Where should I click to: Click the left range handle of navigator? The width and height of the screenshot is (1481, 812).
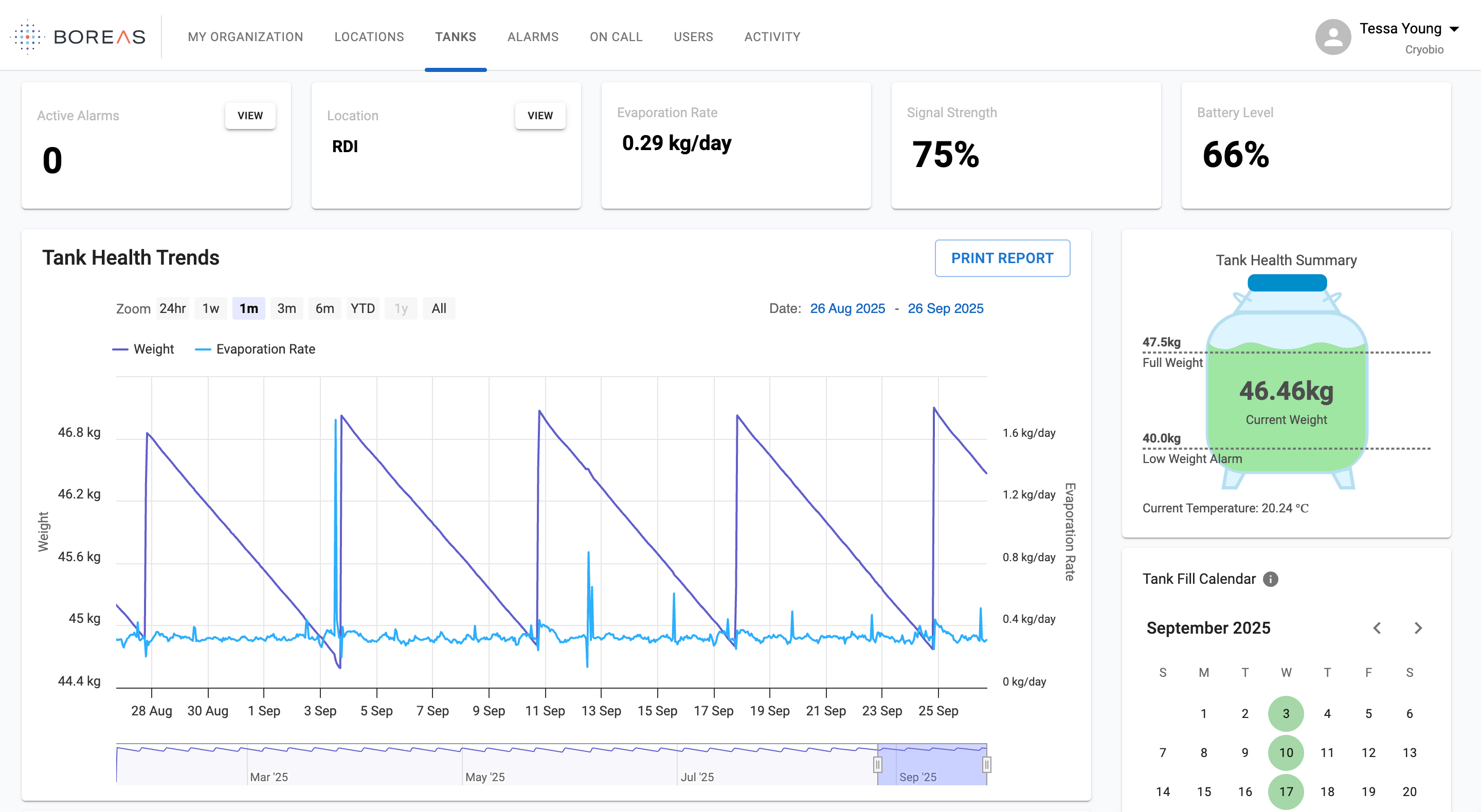(x=877, y=764)
